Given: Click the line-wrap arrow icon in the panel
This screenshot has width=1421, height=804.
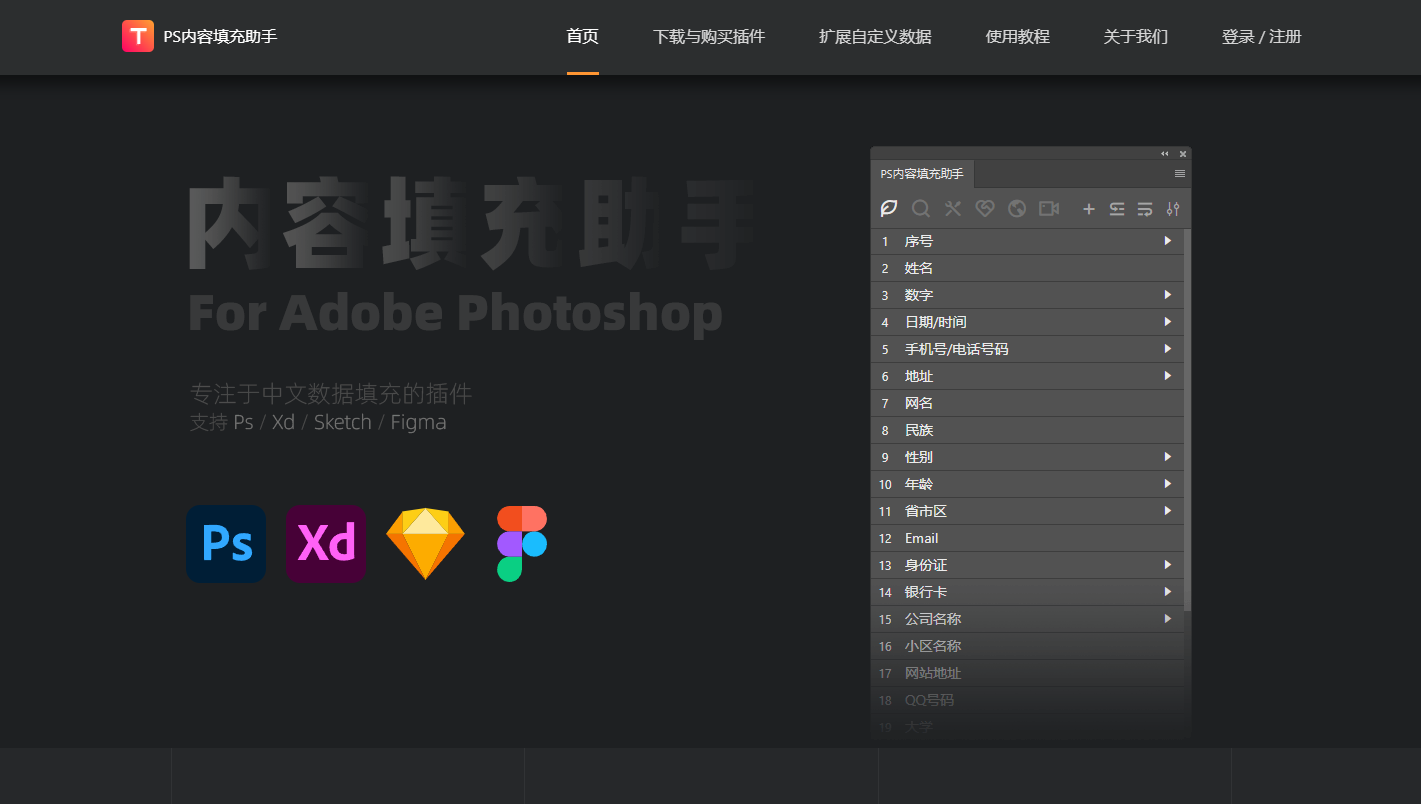Looking at the screenshot, I should [1145, 209].
